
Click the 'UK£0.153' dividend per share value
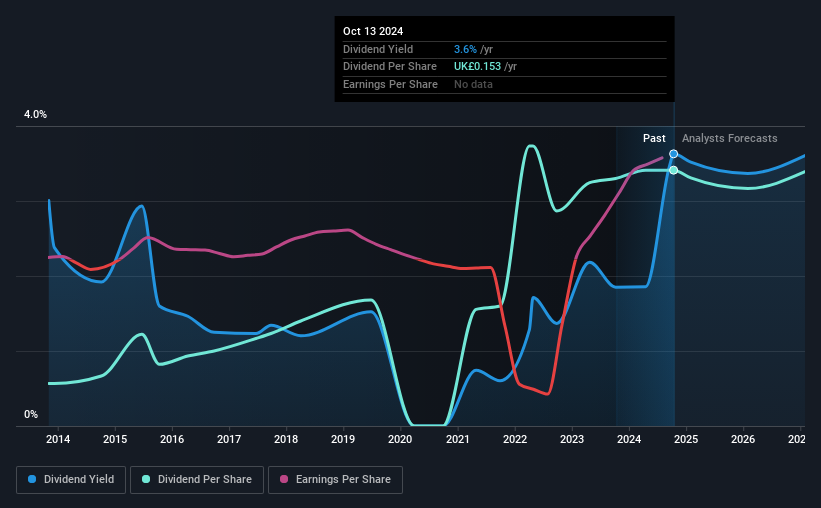(x=477, y=67)
